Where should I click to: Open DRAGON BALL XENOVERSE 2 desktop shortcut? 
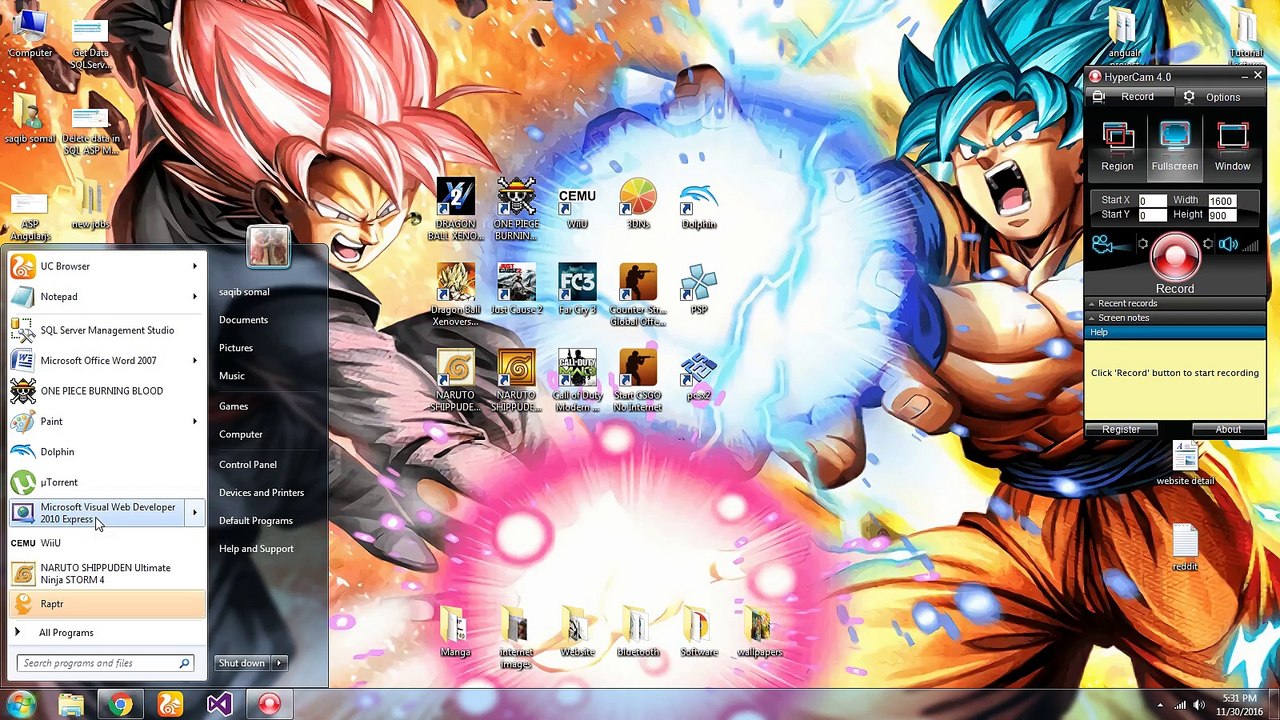click(x=455, y=209)
